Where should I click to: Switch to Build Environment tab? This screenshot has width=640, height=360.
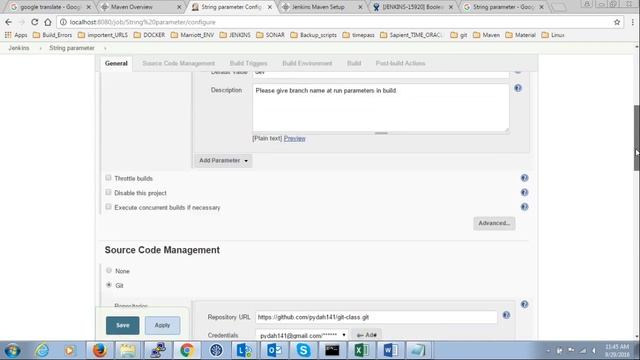pyautogui.click(x=307, y=63)
